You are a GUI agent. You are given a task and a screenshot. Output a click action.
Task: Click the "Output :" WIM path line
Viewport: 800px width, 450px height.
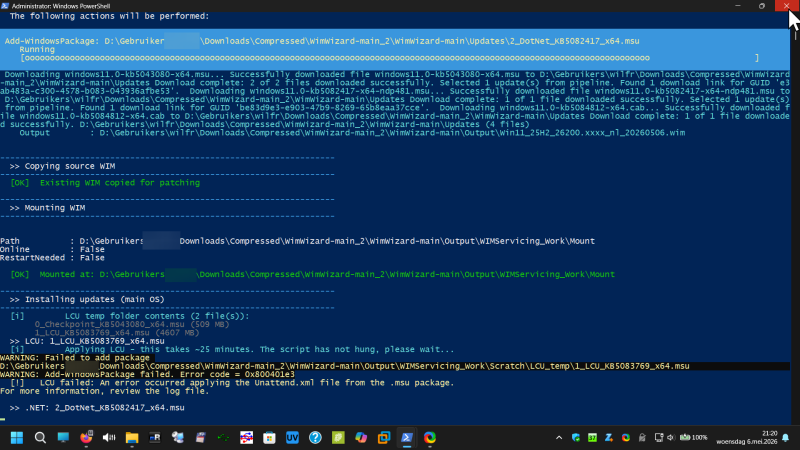[x=352, y=133]
